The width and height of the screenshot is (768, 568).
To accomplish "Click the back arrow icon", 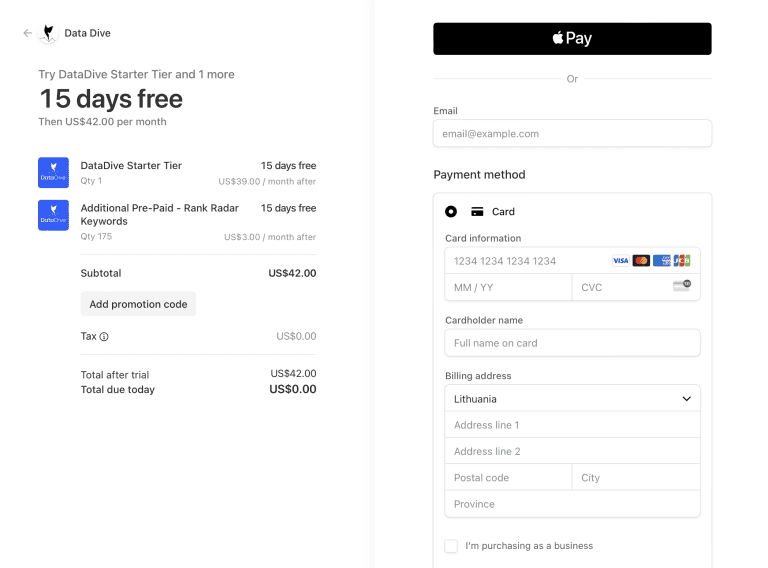I will click(27, 33).
